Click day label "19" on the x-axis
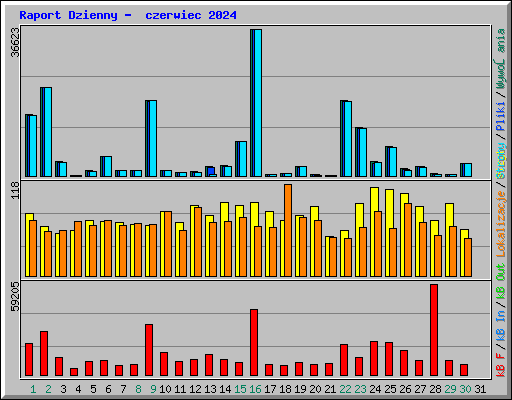Screen dimensions: 512x400 [x=300, y=389]
